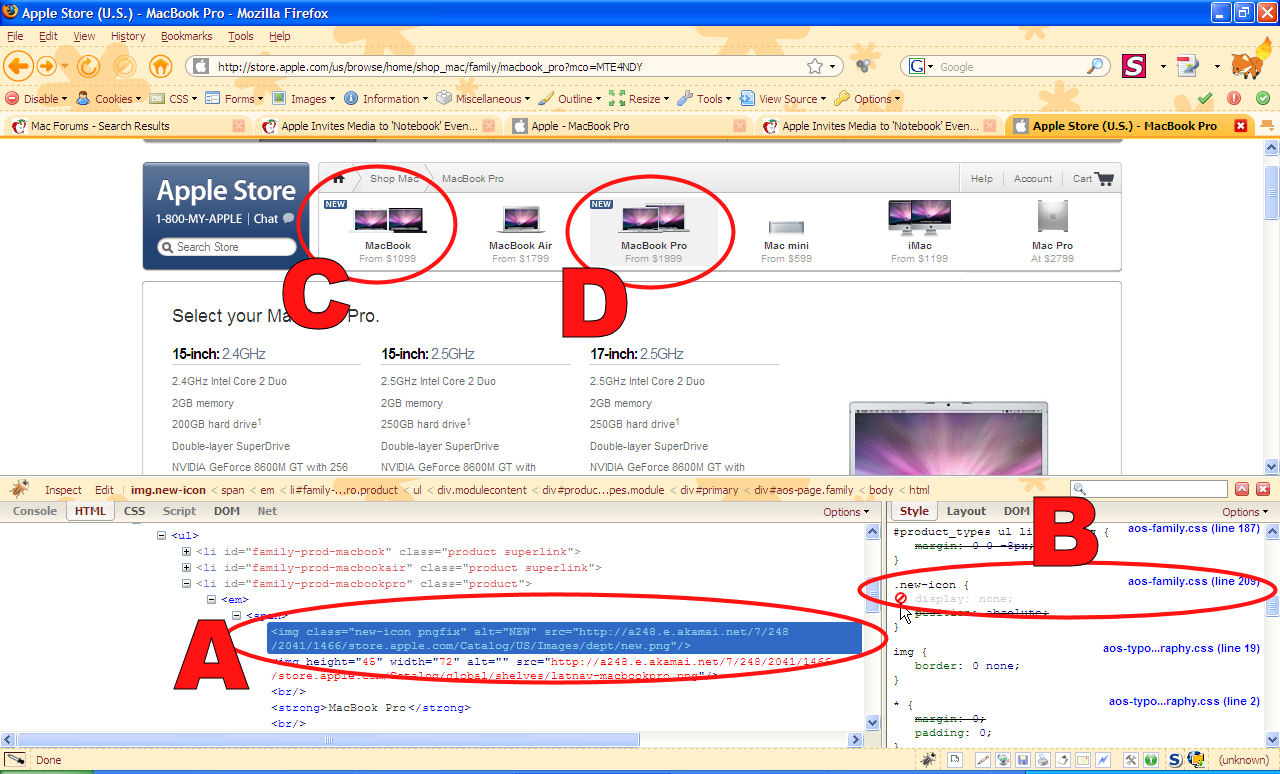Switch to Mac Forums - Search Results tab

point(127,126)
